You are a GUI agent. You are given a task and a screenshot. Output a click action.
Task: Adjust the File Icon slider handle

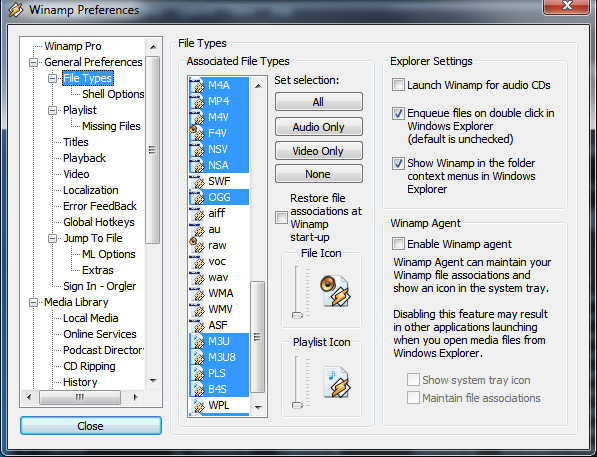click(297, 315)
